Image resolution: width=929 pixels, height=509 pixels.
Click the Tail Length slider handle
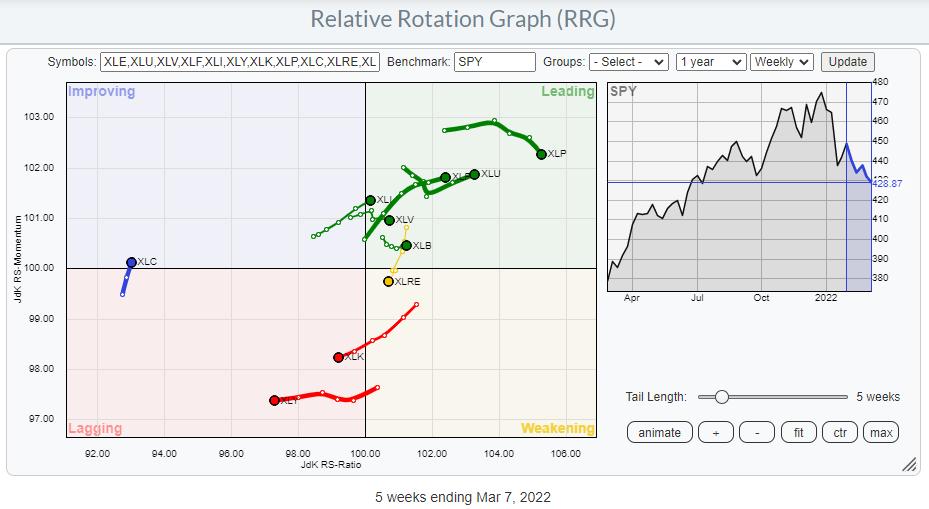pyautogui.click(x=721, y=397)
